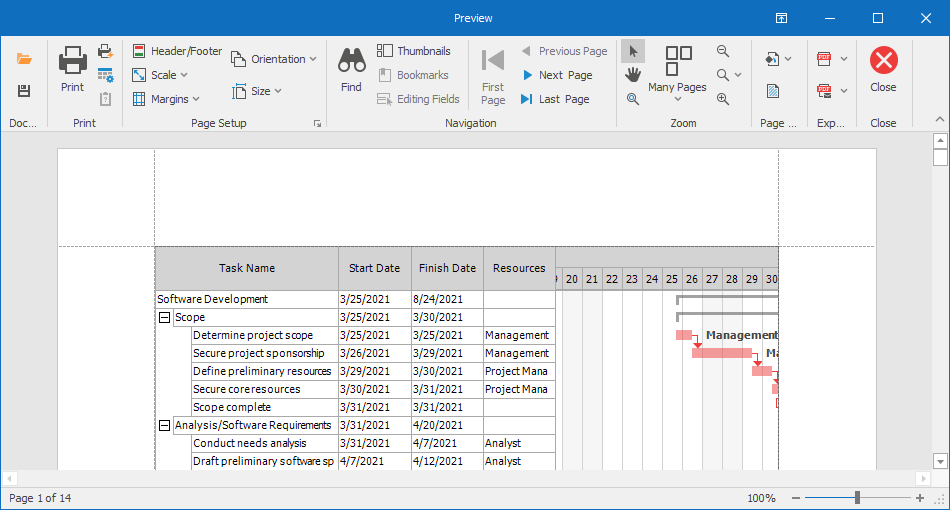Viewport: 950px width, 510px height.
Task: Open the Page Setup dialog launcher
Action: coord(317,124)
